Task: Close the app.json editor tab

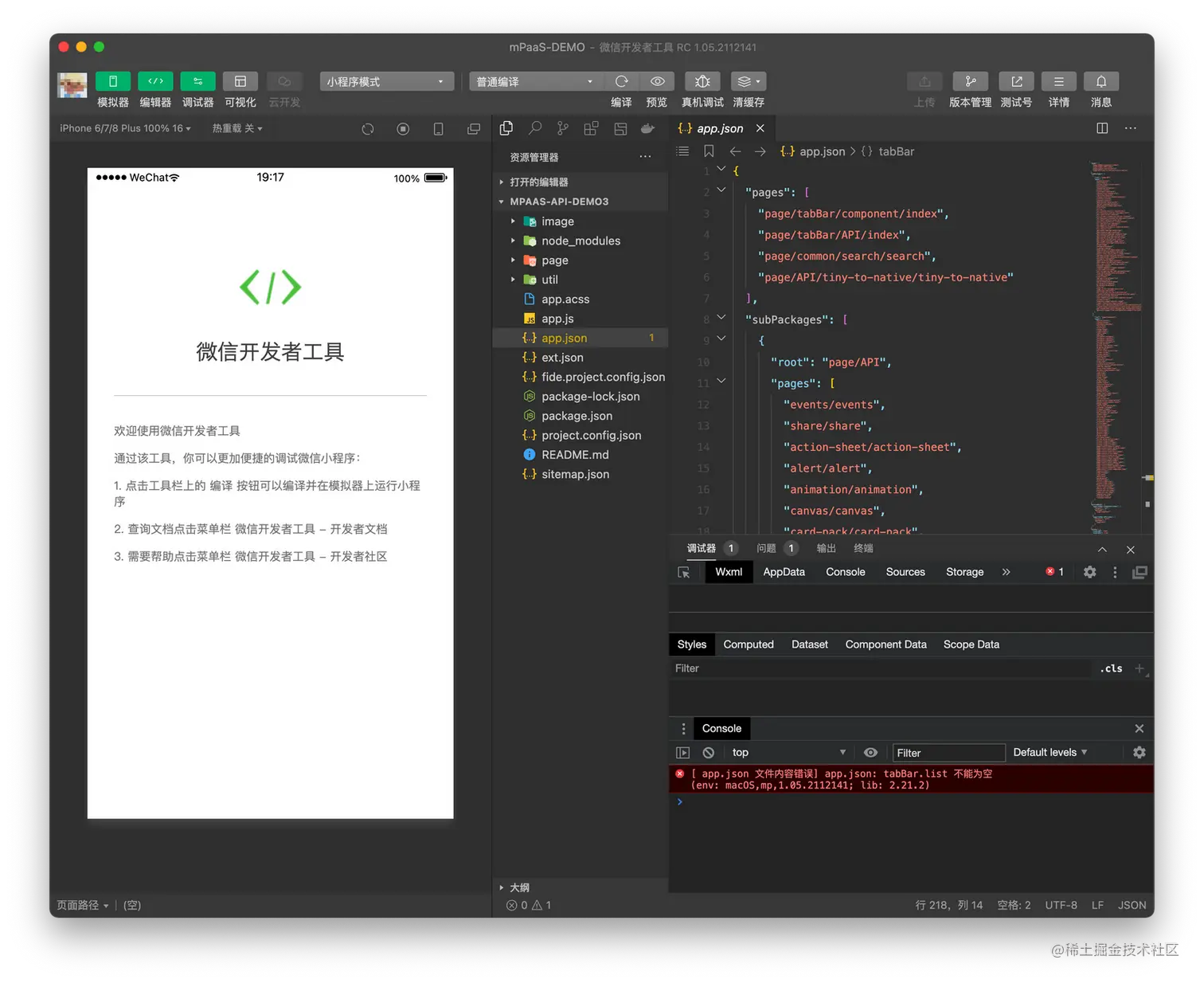Action: tap(760, 128)
